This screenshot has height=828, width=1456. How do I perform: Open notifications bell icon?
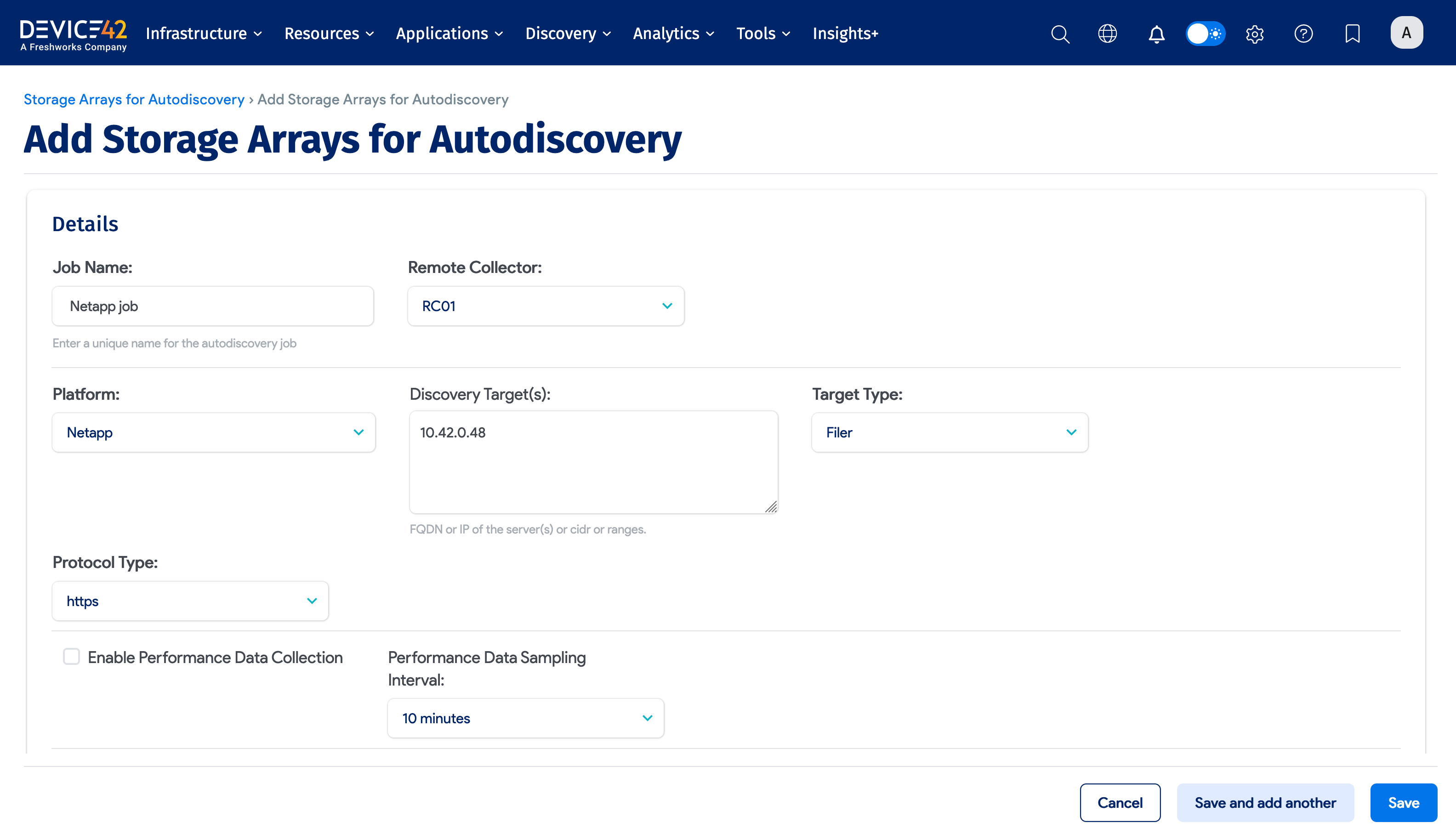pos(1156,34)
